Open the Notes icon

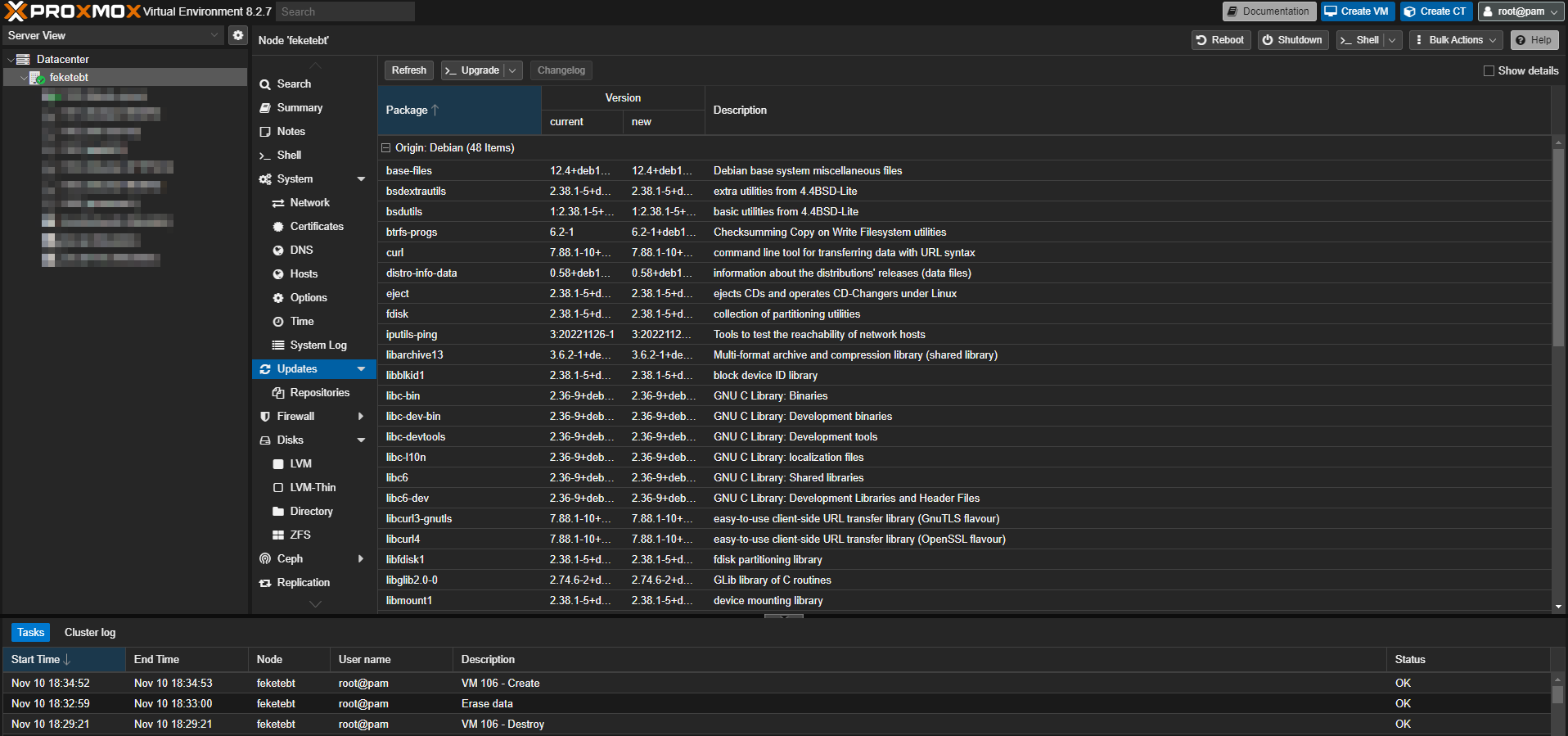tap(265, 132)
